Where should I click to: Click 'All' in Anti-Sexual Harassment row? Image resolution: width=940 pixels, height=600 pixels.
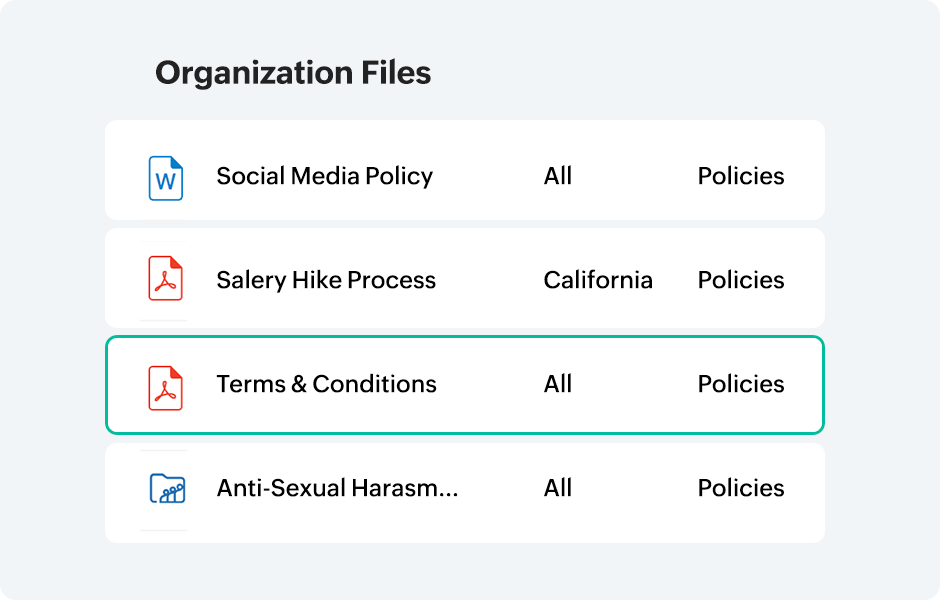[557, 488]
